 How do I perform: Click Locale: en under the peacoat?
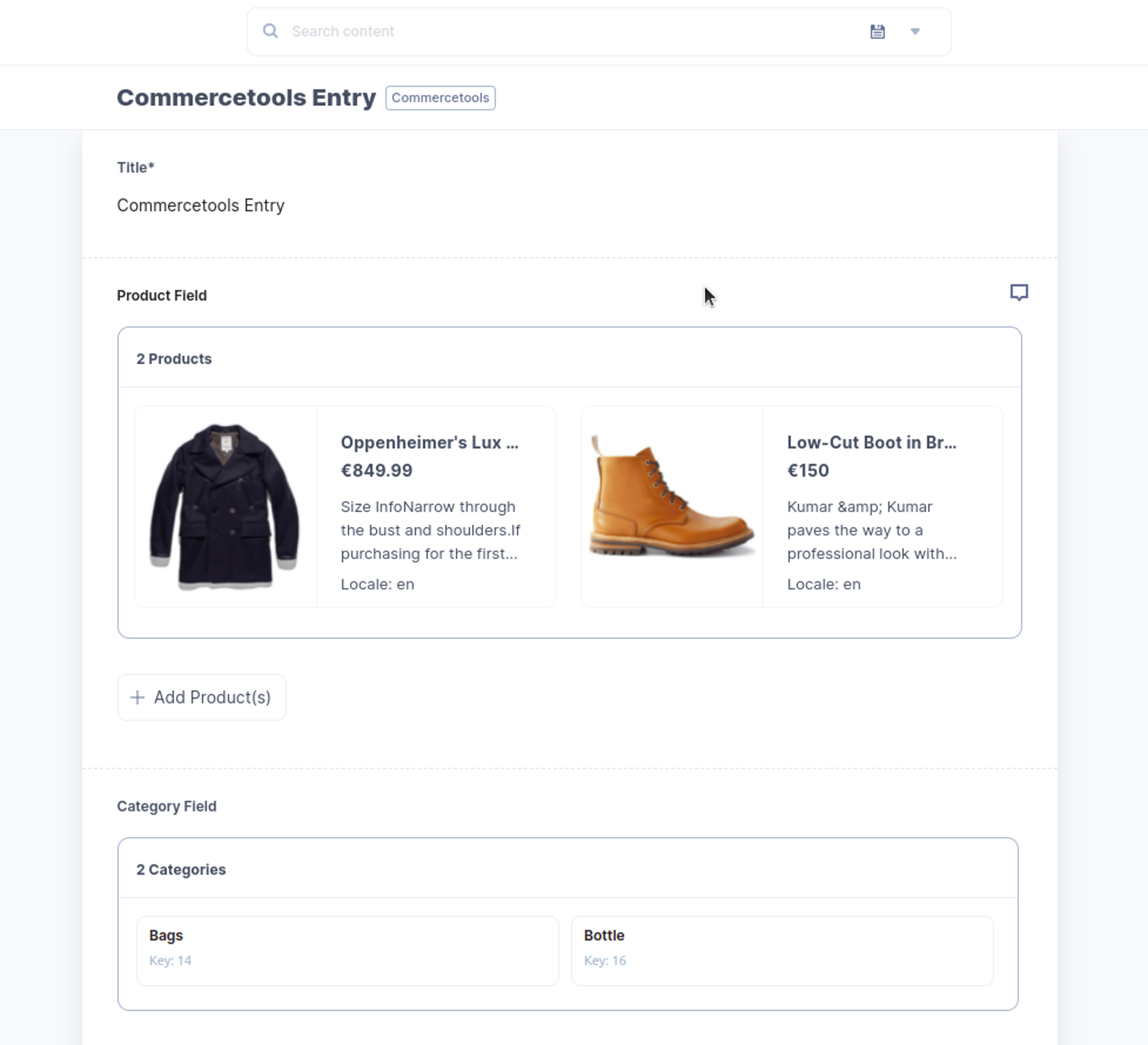coord(378,584)
